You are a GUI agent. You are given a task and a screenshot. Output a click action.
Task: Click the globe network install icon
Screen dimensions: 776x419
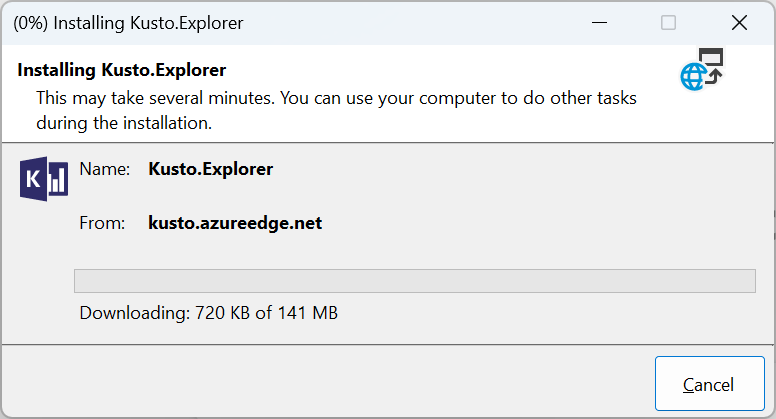(701, 69)
